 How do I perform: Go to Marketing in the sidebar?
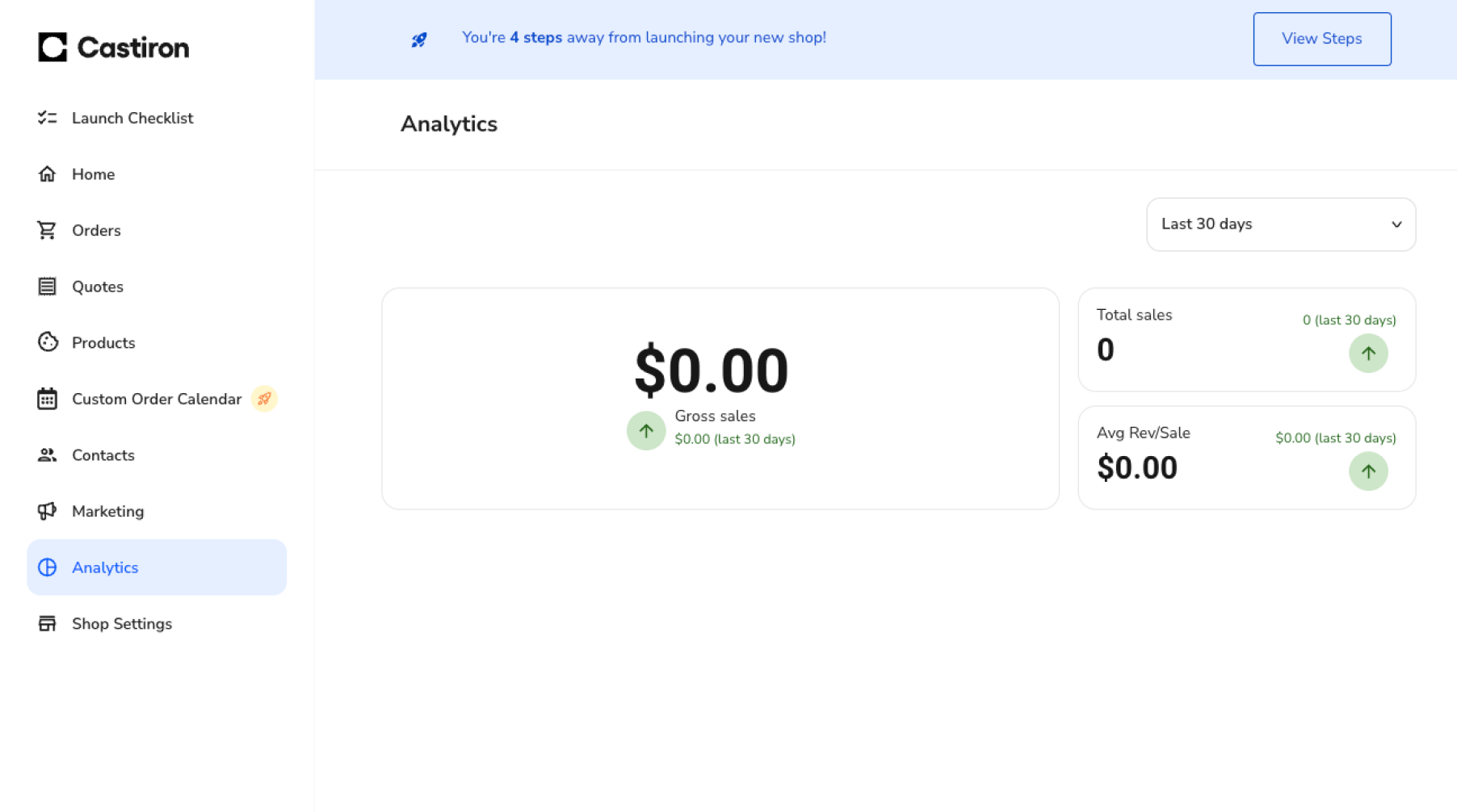pos(107,511)
